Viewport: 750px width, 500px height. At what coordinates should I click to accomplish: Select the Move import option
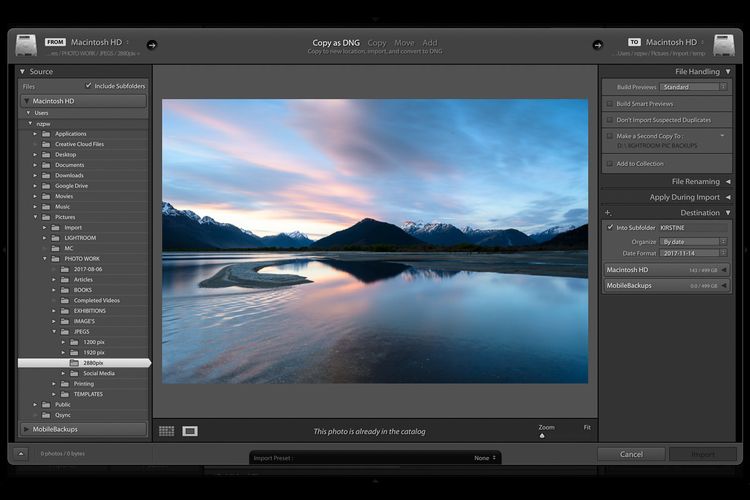(404, 43)
